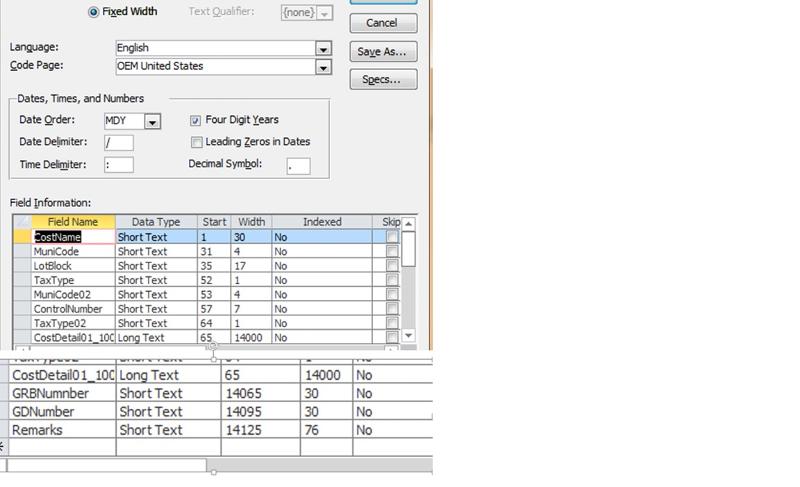The image size is (800, 487).
Task: Enable the Four Digit Years checkbox
Action: (x=196, y=120)
